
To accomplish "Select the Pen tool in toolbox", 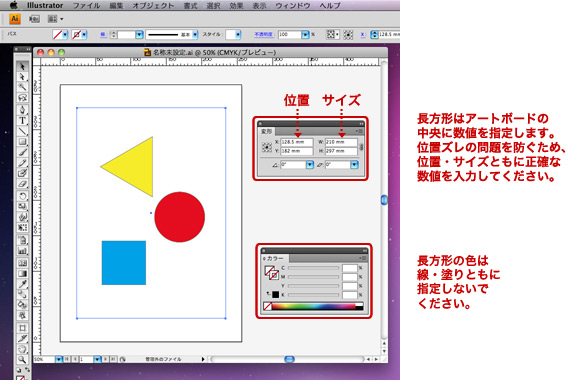I will coord(22,110).
